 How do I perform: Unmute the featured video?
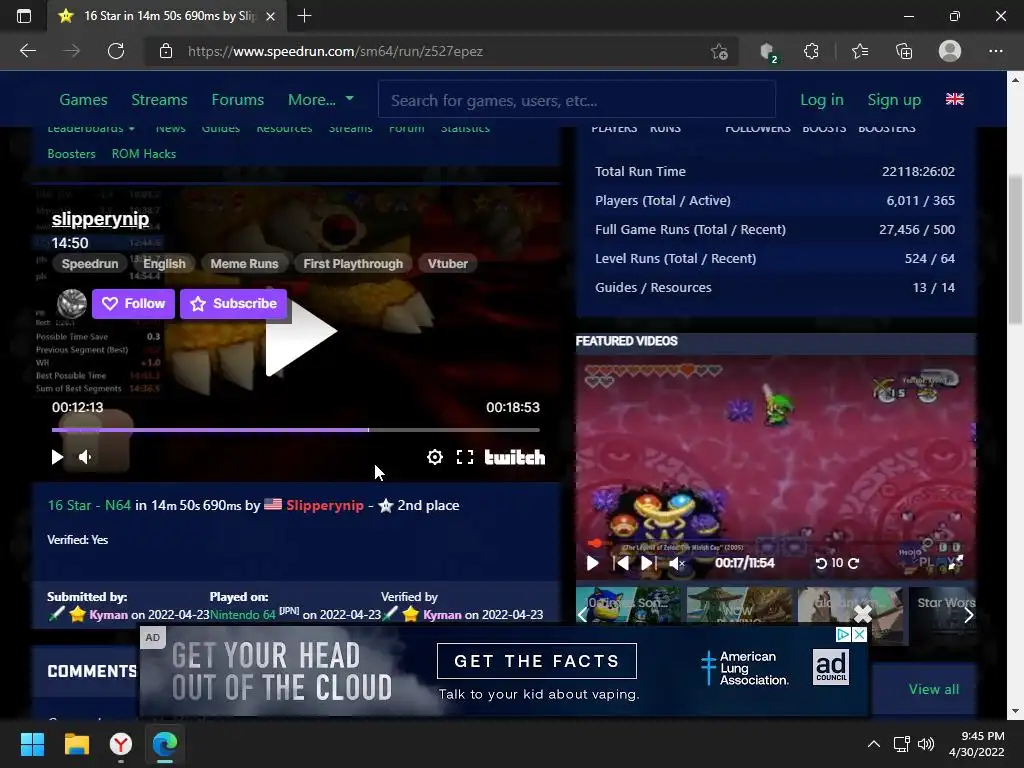[677, 563]
